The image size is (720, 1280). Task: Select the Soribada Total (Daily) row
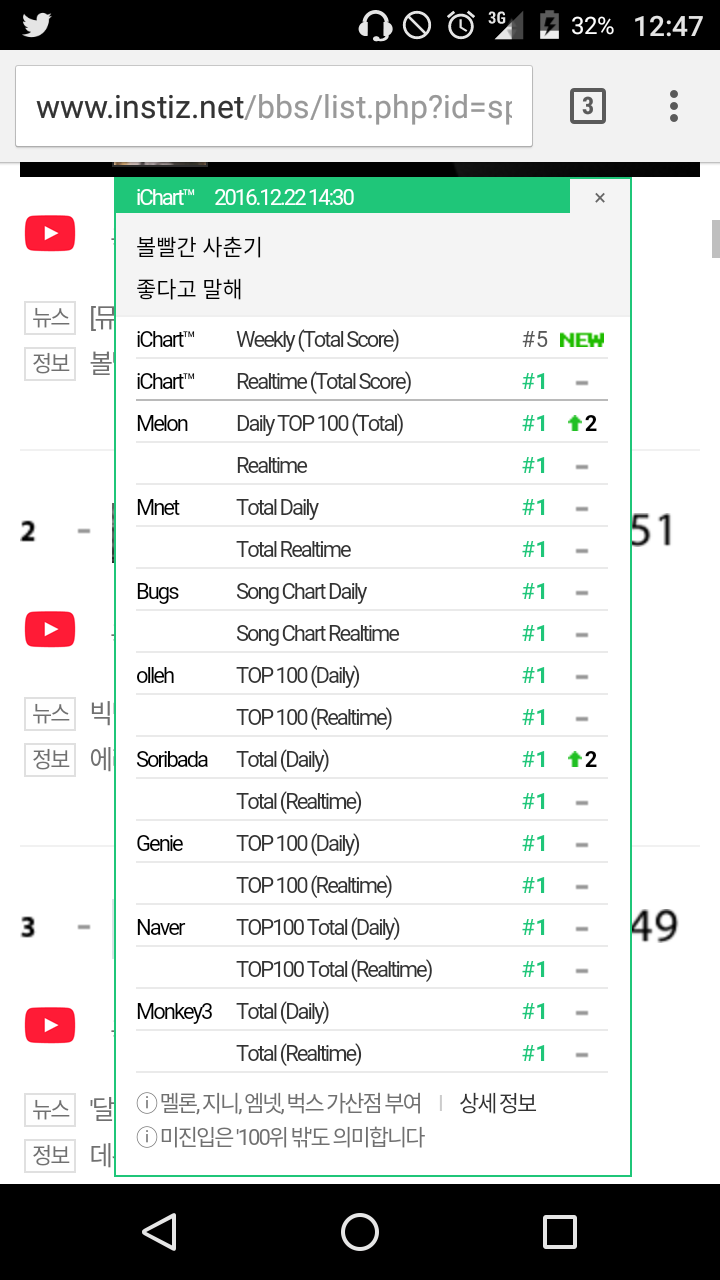pyautogui.click(x=371, y=760)
